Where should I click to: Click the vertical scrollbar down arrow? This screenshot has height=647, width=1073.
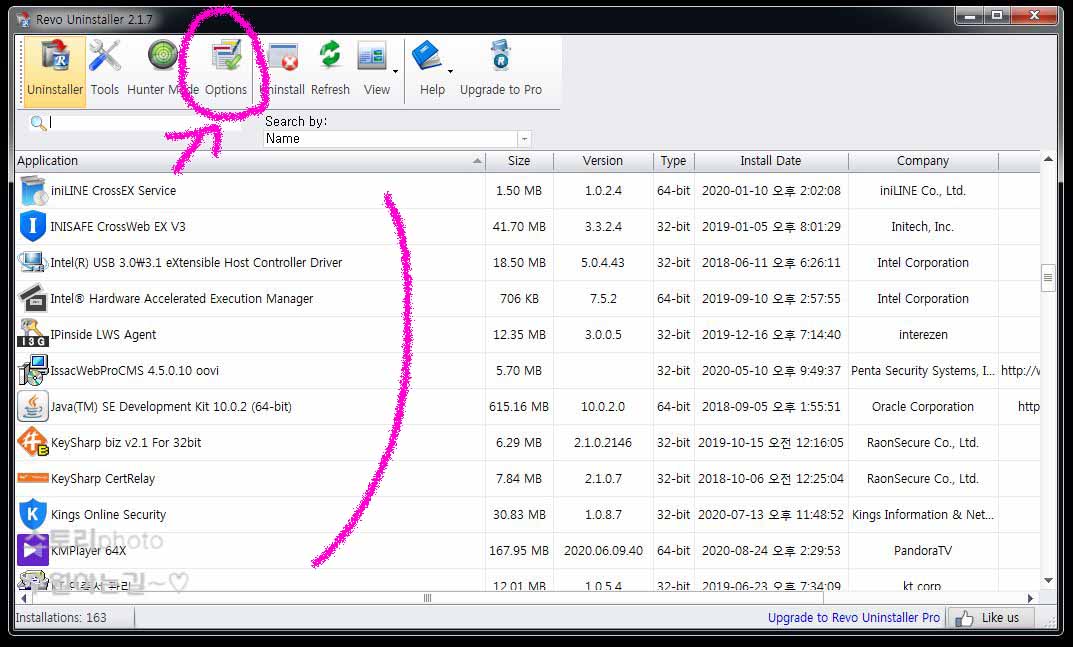(x=1048, y=581)
